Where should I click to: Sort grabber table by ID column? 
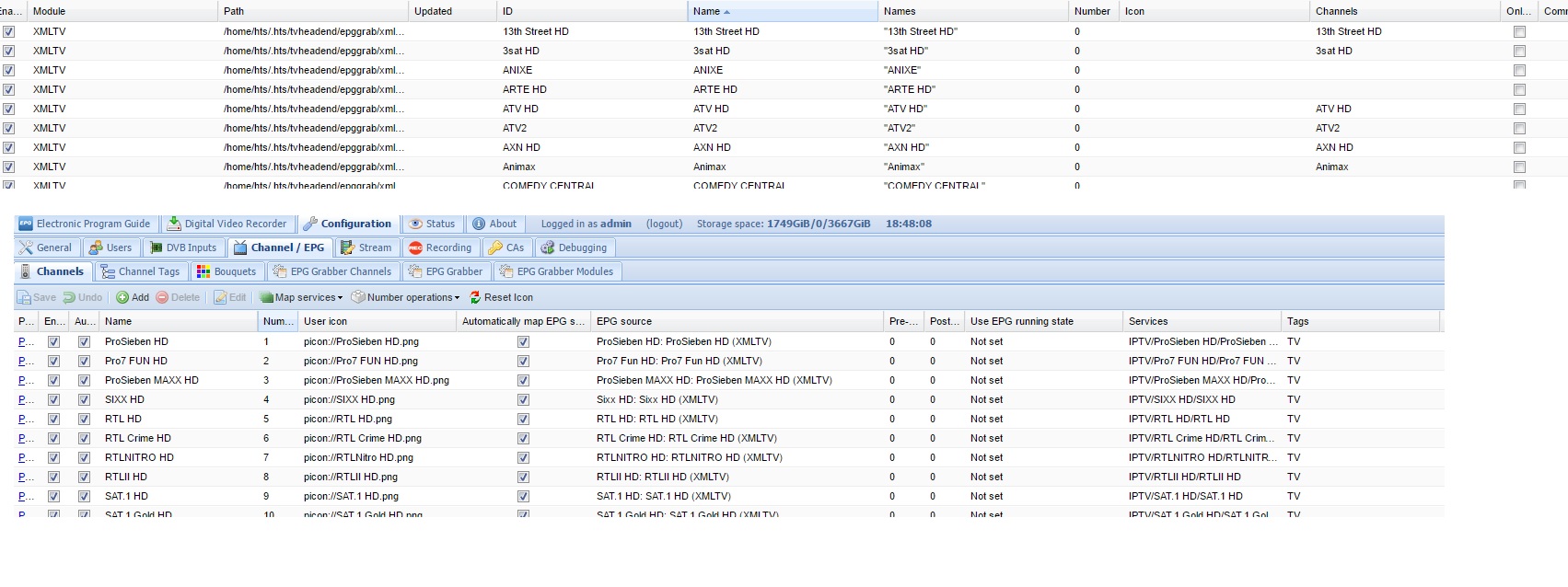(x=592, y=11)
